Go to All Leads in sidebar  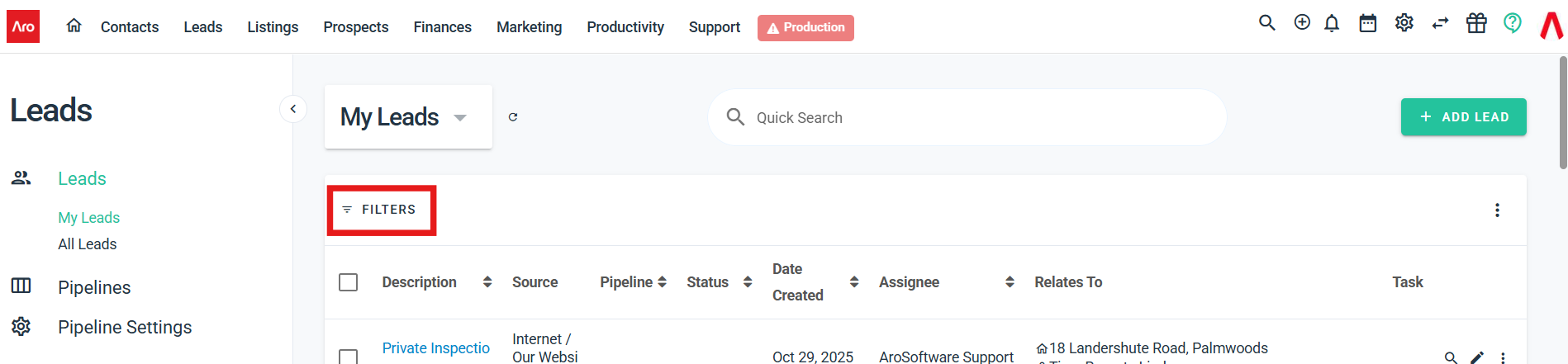coord(87,244)
